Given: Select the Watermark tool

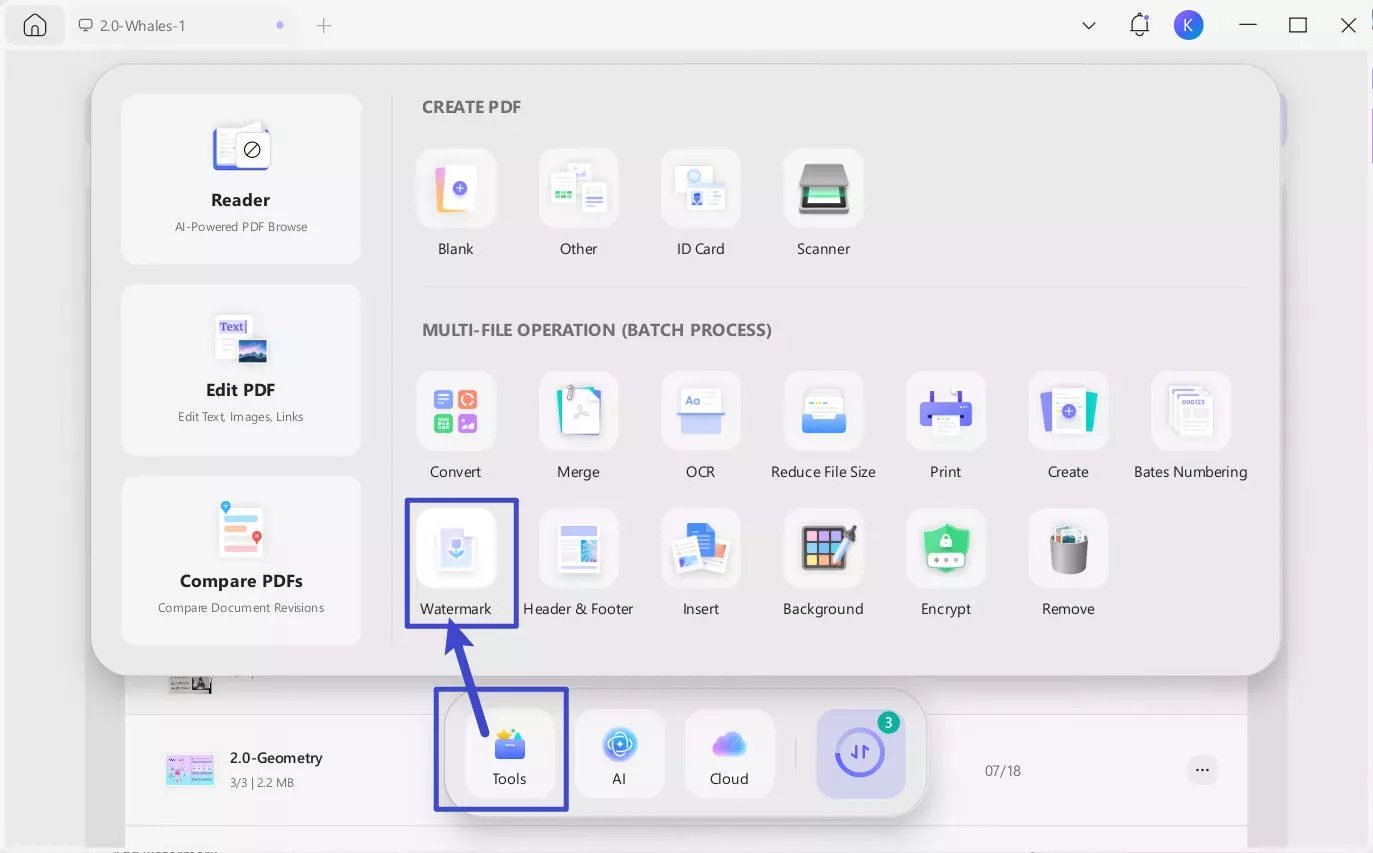Looking at the screenshot, I should click(456, 548).
